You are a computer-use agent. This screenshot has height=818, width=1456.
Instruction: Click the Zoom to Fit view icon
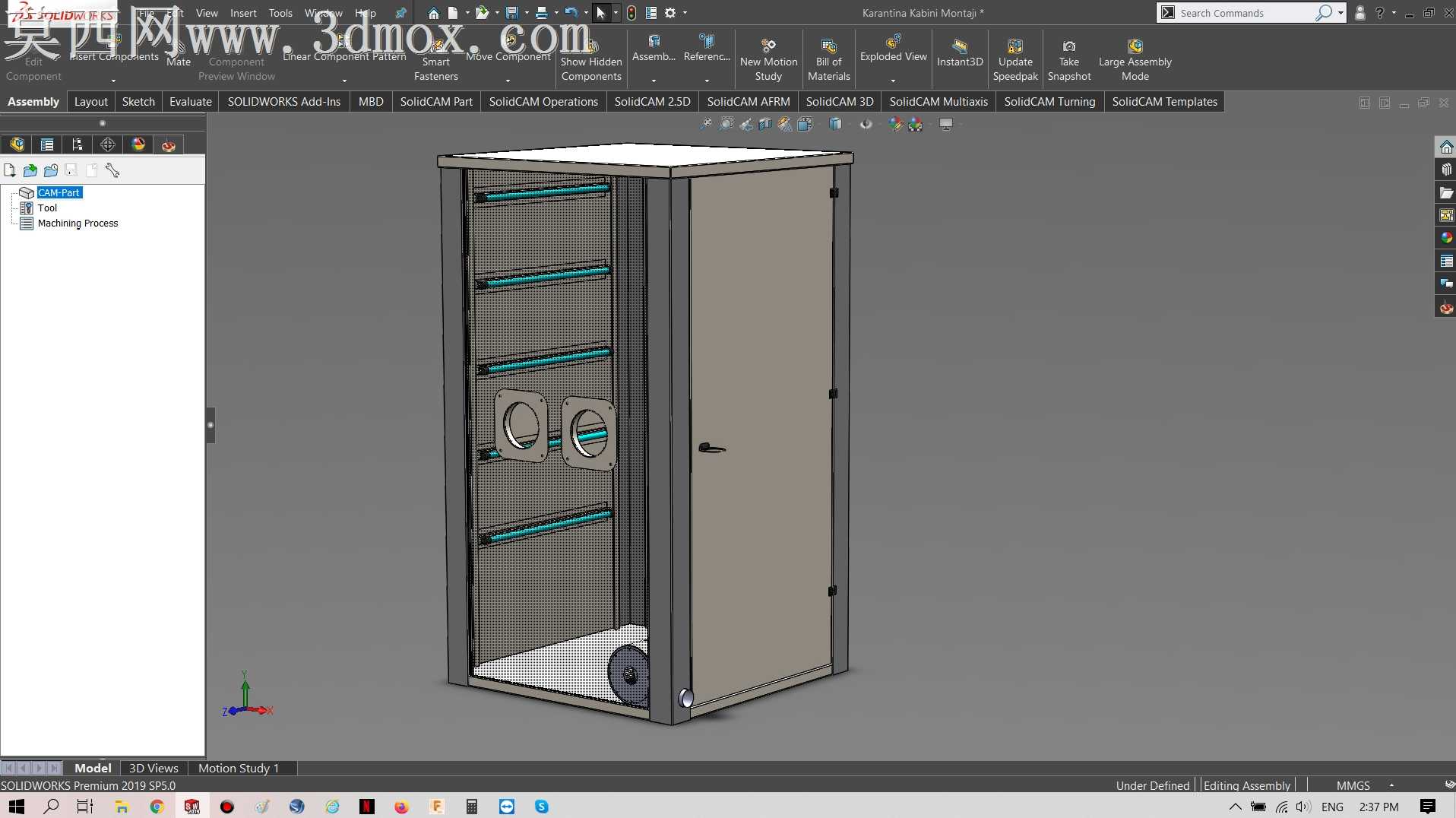coord(706,124)
